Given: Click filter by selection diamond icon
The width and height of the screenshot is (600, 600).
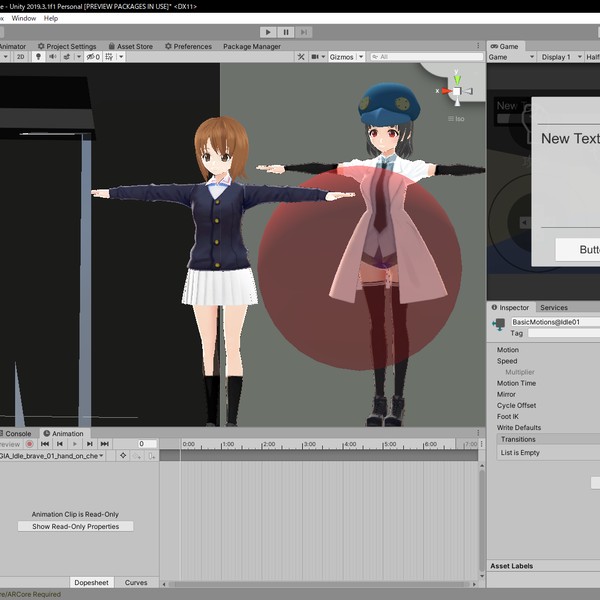Looking at the screenshot, I should point(123,456).
